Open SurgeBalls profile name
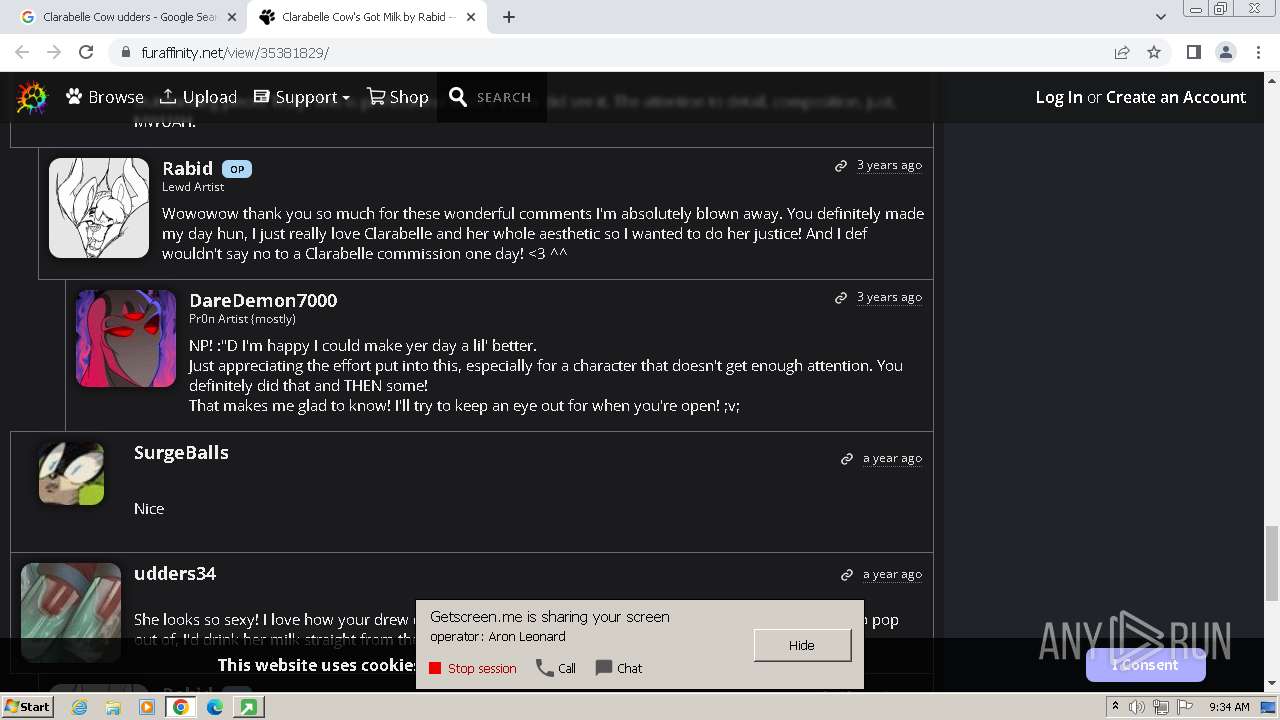The height and width of the screenshot is (720, 1280). pos(181,452)
